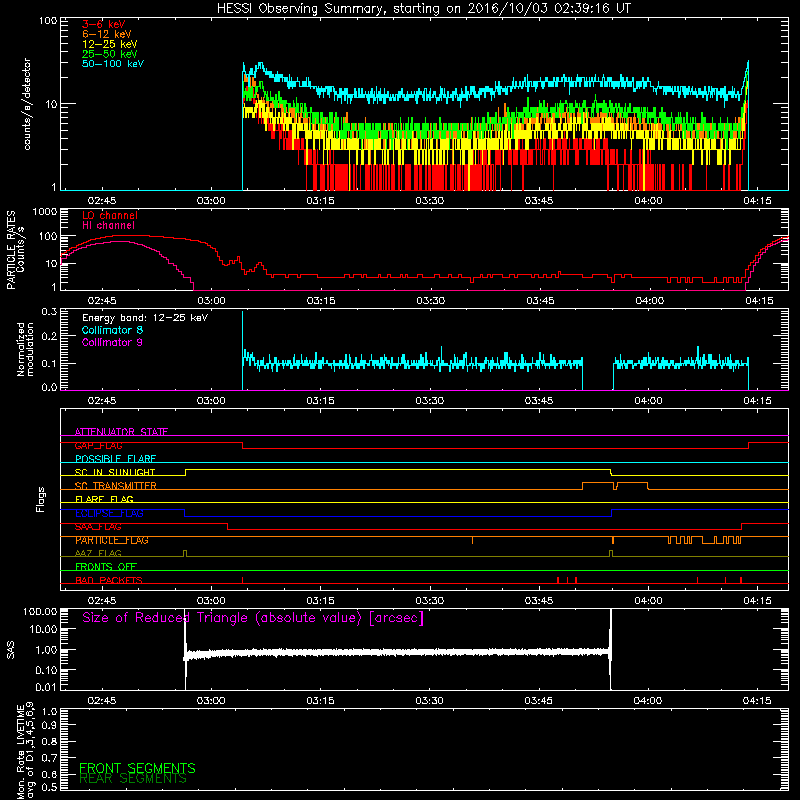Viewport: 800px width, 800px height.
Task: Select the ECLIPSE_FLAG label
Action: click(109, 513)
